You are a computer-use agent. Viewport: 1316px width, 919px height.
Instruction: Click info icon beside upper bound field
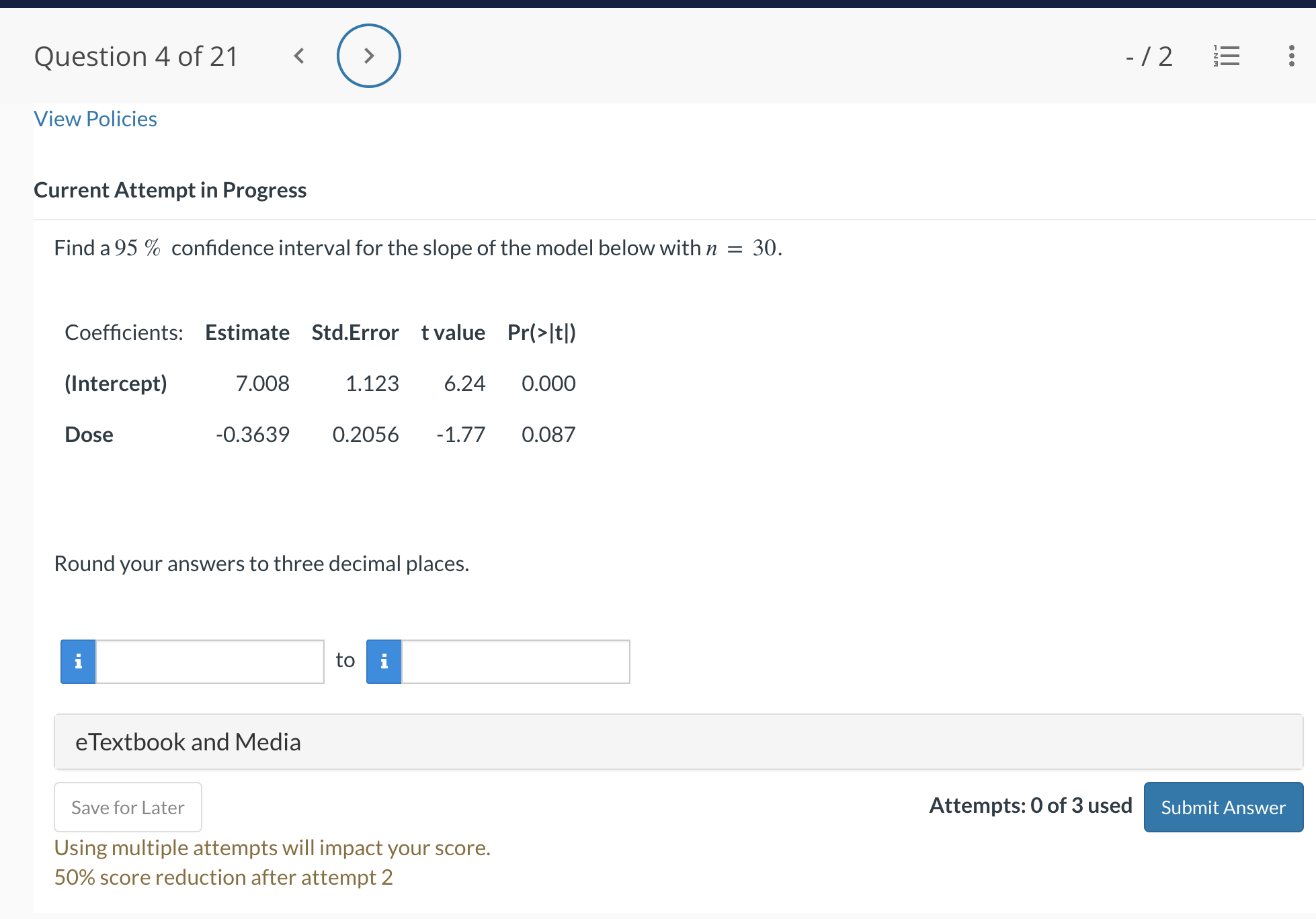tap(384, 662)
